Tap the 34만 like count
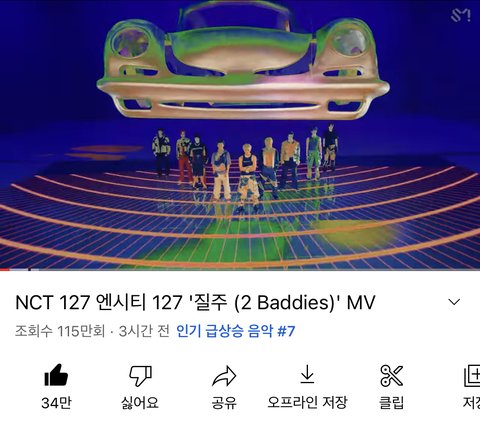 click(x=56, y=403)
